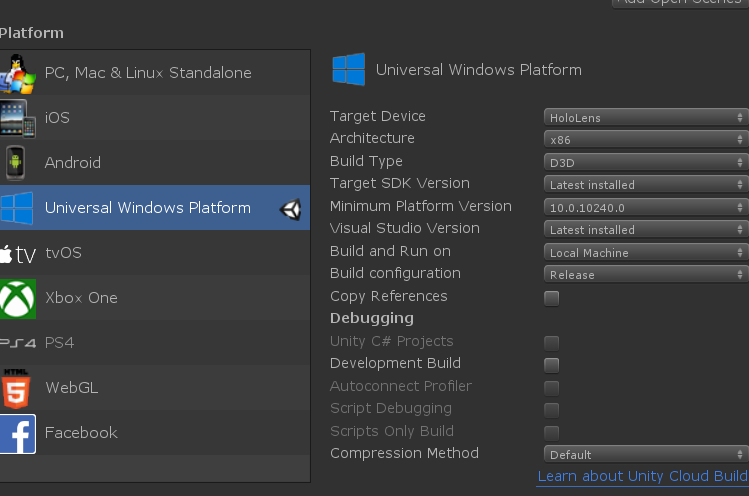This screenshot has height=496, width=749.
Task: Toggle the Unity C# Projects checkbox
Action: pos(551,343)
